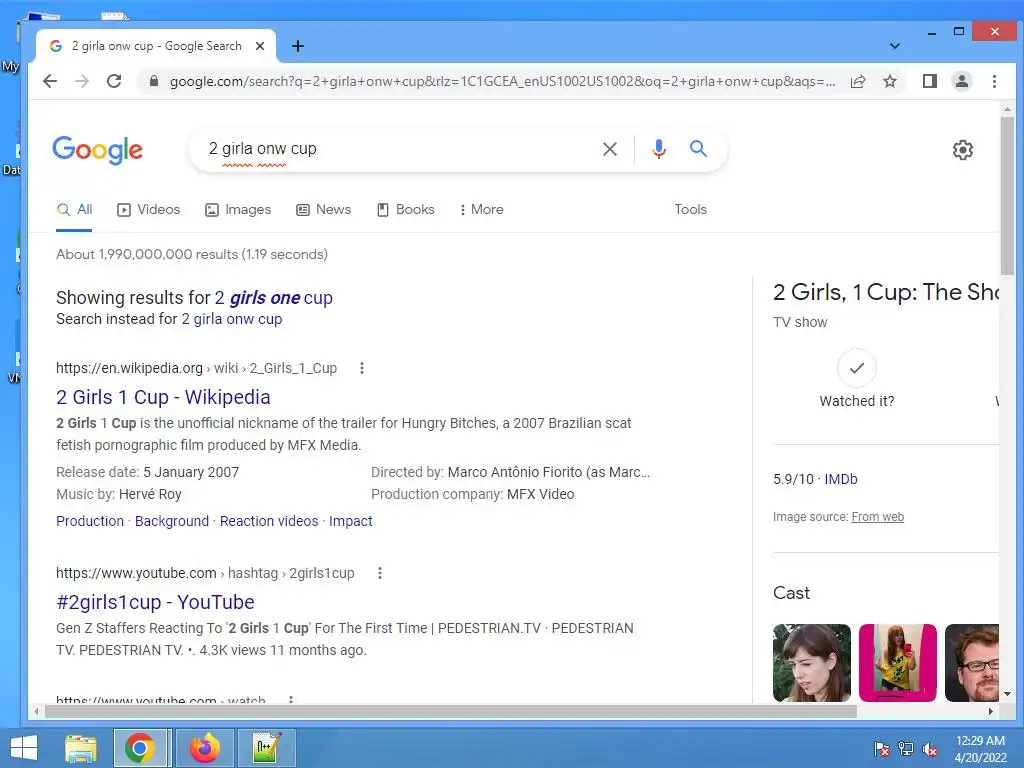
Task: Jump to Production section sitelink
Action: pyautogui.click(x=89, y=521)
